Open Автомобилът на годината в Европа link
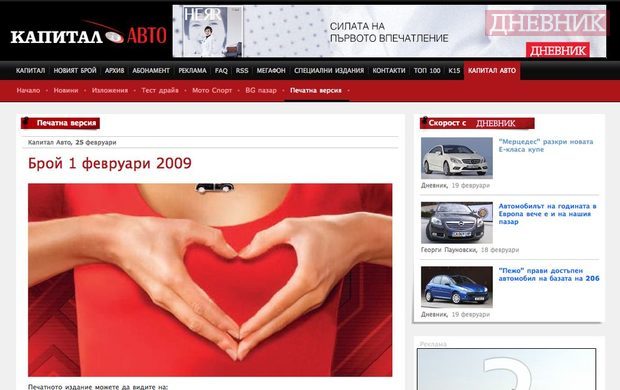 click(547, 214)
